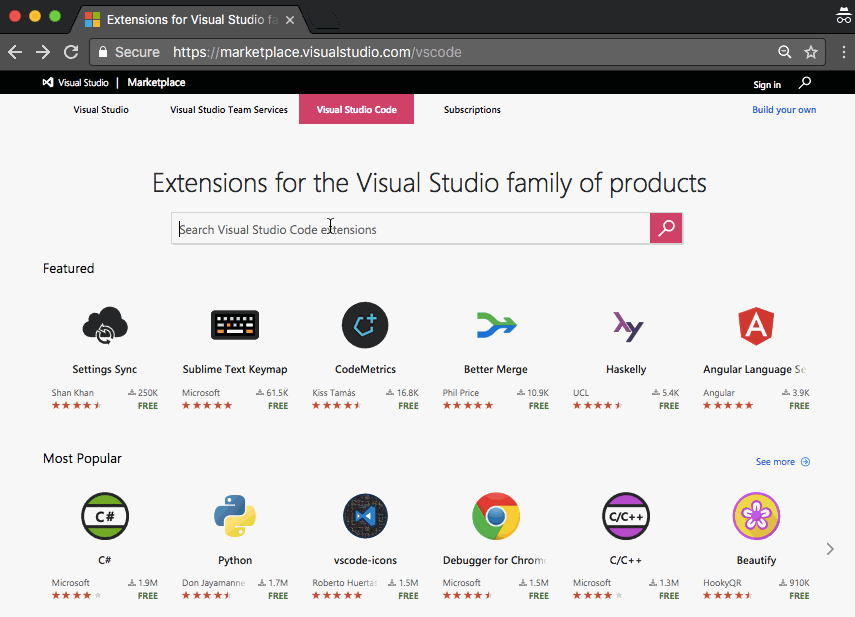Click publisher name Shan Khan
Screen dimensions: 855x617
tap(73, 392)
